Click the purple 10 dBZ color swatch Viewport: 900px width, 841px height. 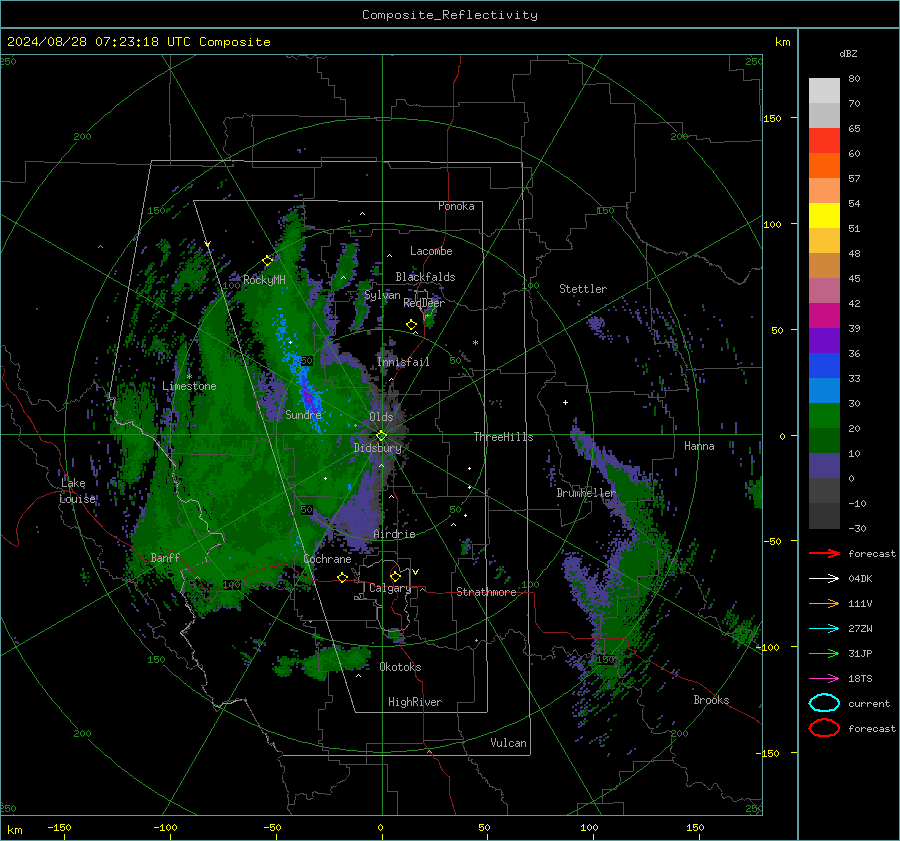(x=824, y=466)
